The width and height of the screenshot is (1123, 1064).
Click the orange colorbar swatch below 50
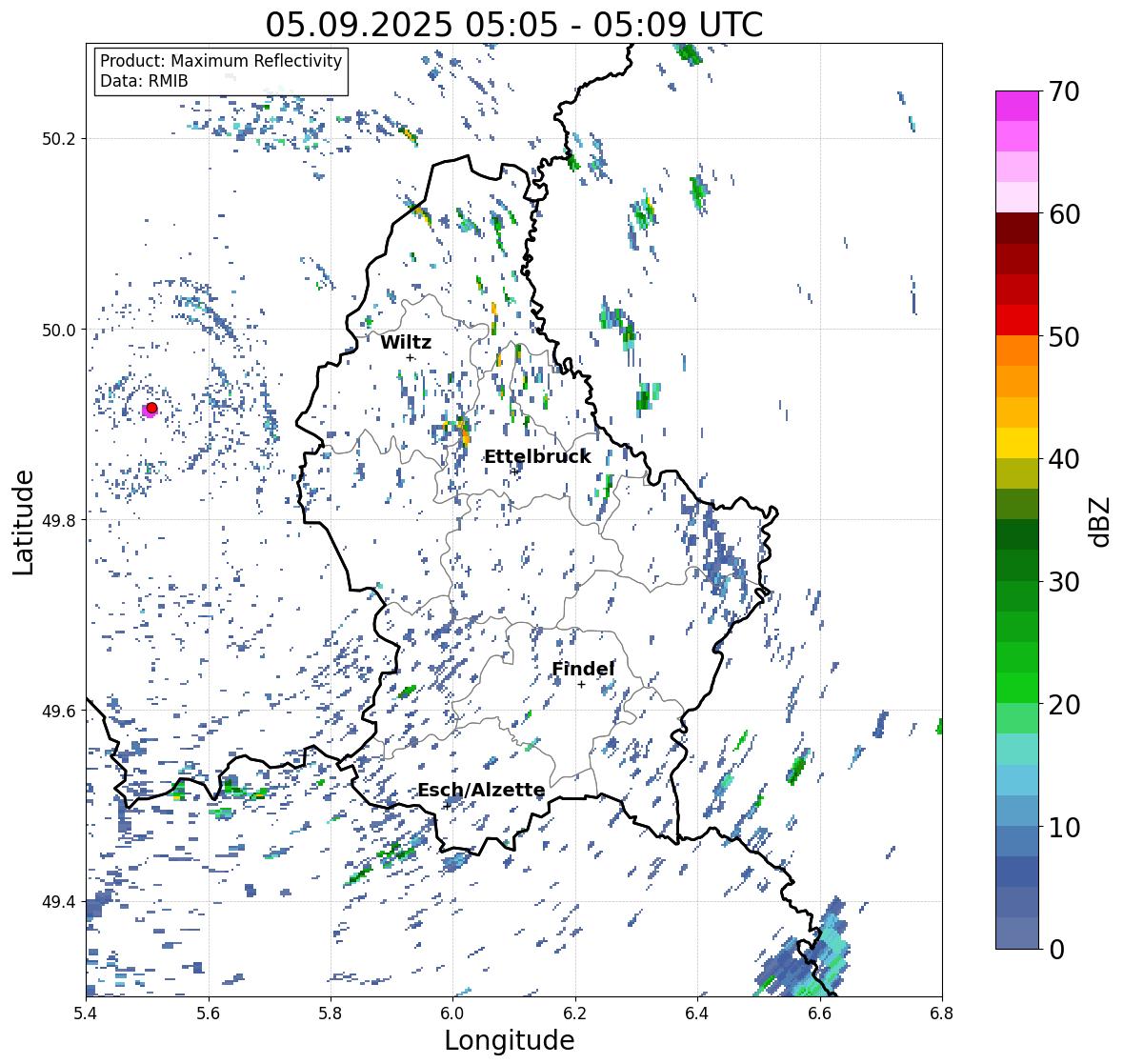pos(1017,351)
